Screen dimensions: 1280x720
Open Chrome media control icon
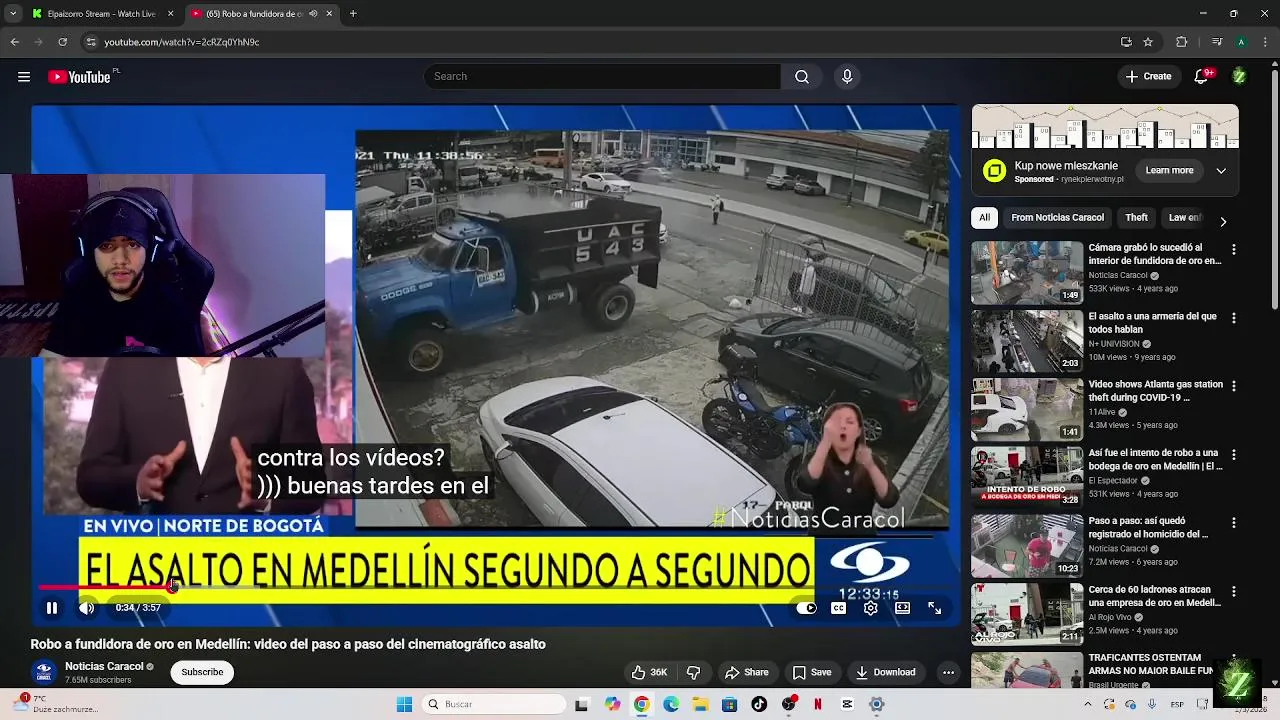click(1217, 42)
